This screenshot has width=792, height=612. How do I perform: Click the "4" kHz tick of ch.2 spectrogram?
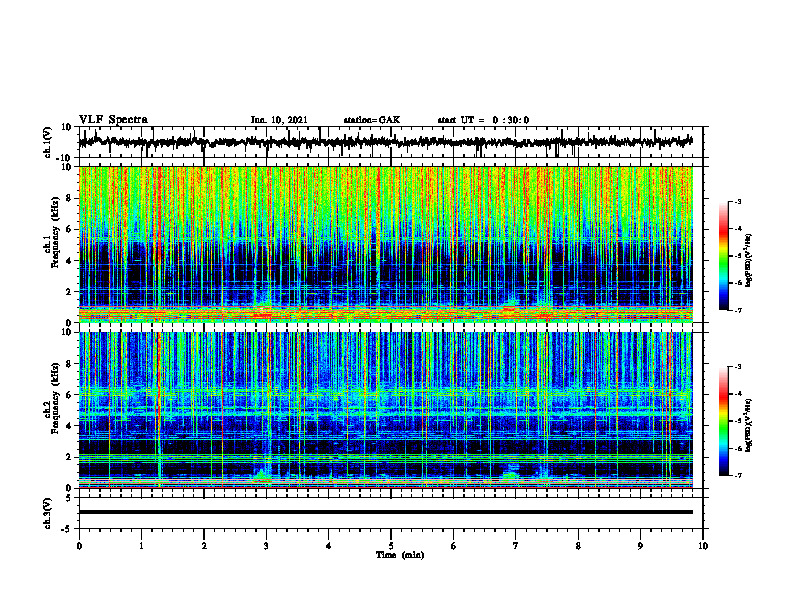(x=70, y=426)
